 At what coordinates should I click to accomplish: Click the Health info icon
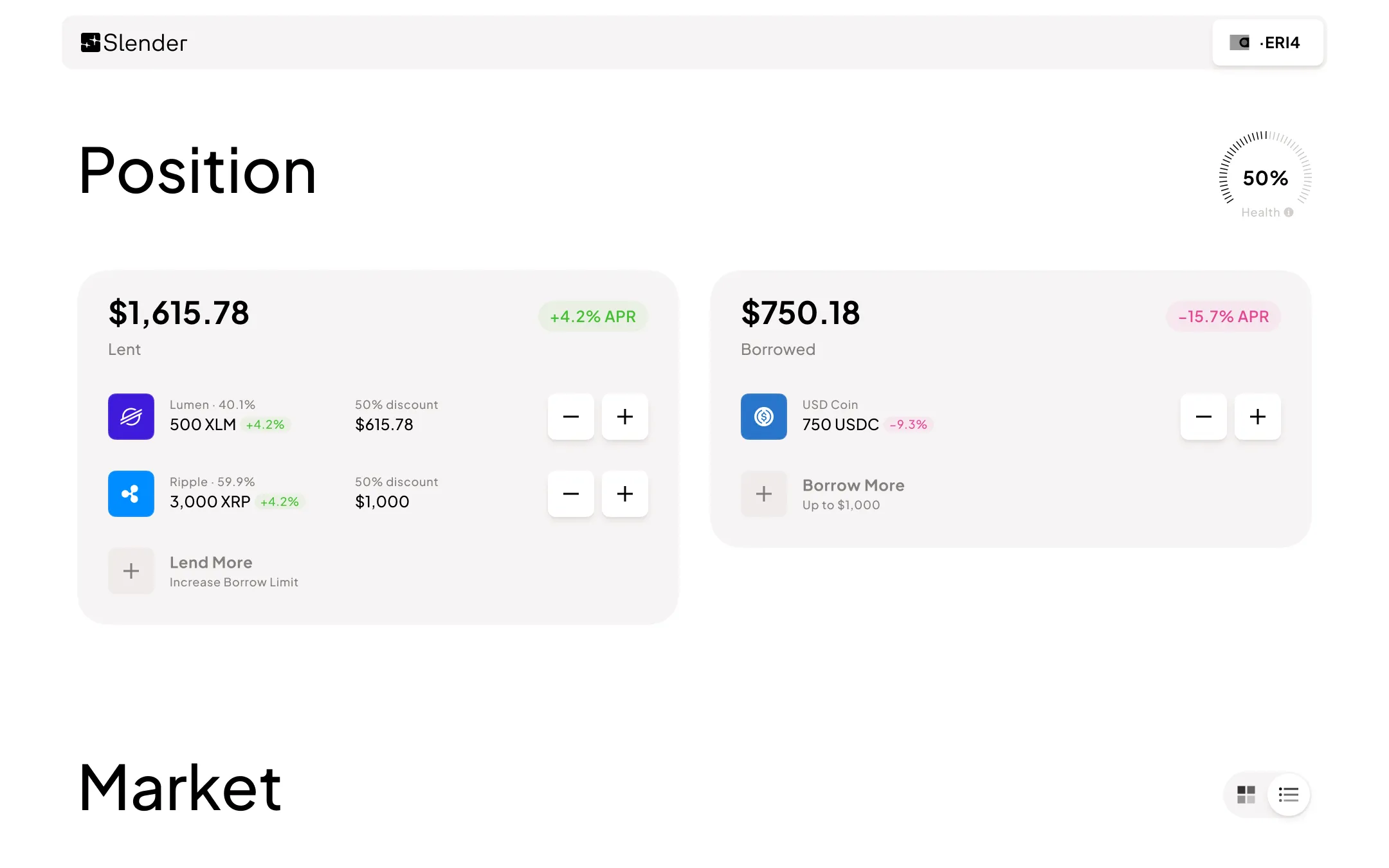click(1289, 212)
